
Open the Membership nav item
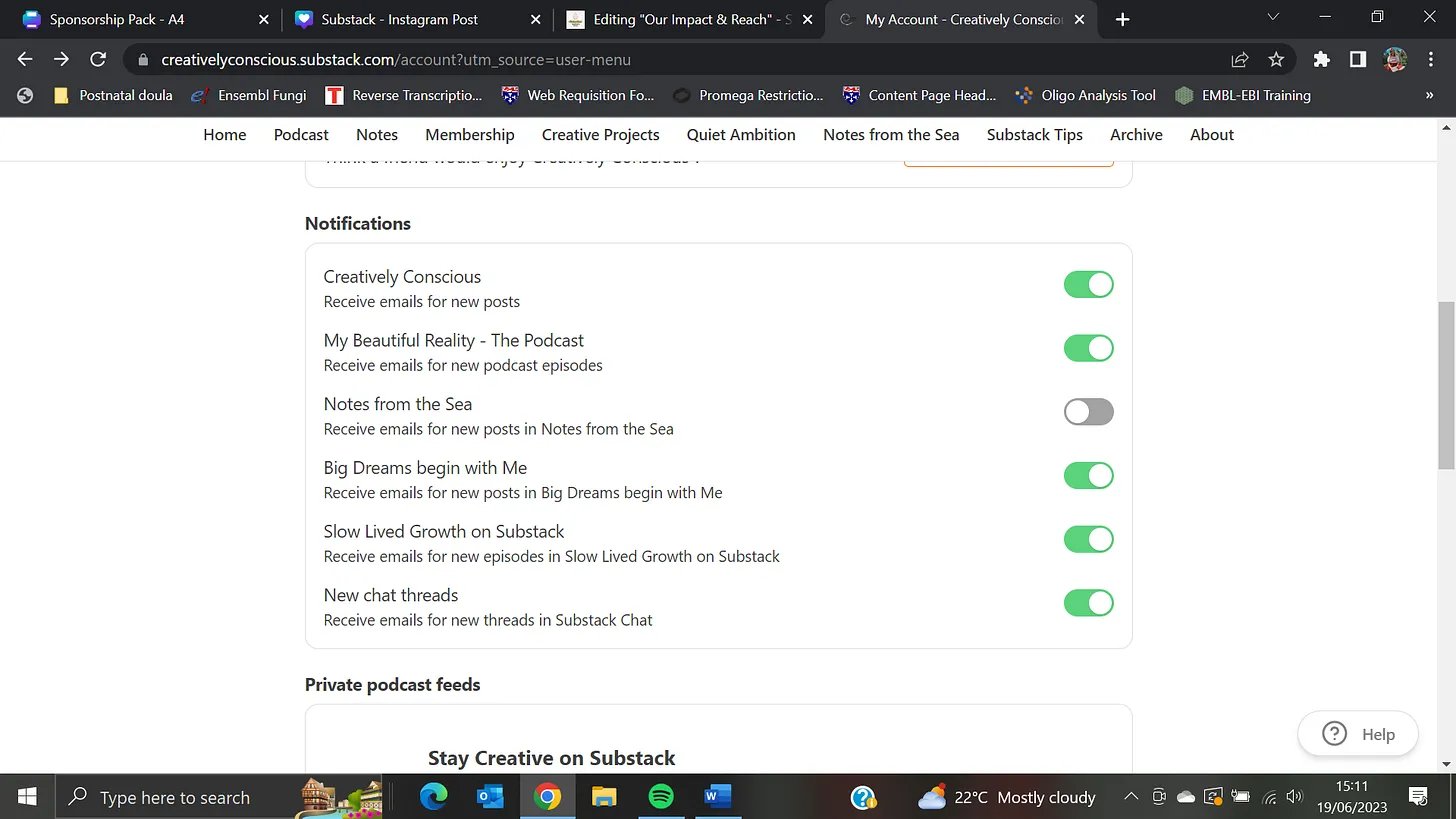tap(470, 135)
